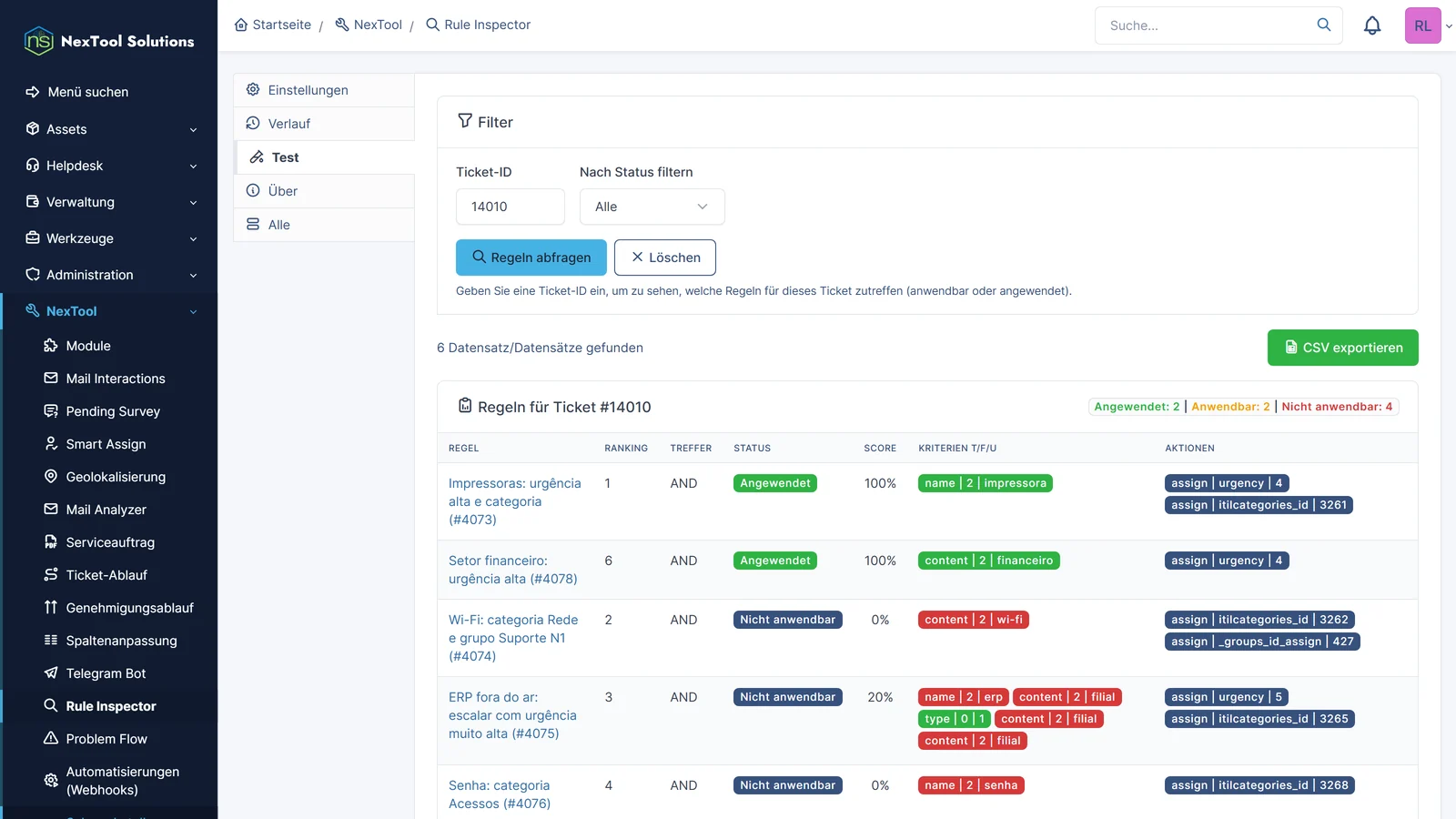The width and height of the screenshot is (1456, 819).
Task: Expand the Verwaltung menu
Action: click(109, 202)
